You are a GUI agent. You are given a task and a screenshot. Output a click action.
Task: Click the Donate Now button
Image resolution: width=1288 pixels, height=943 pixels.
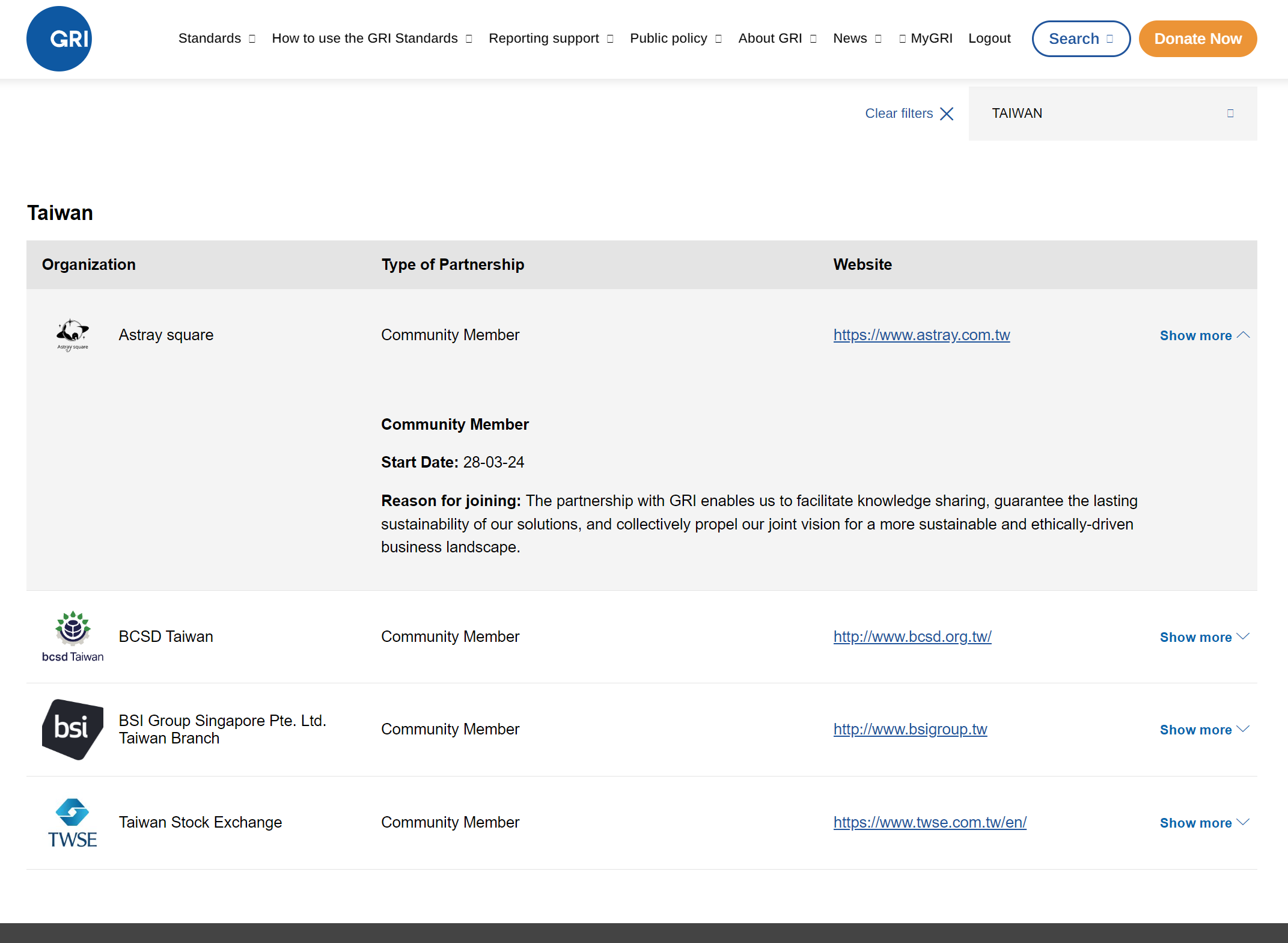point(1198,39)
